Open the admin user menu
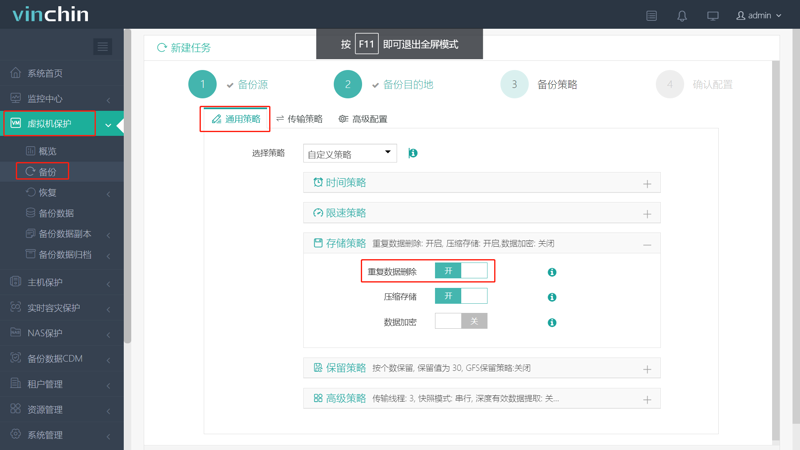This screenshot has height=450, width=800. coord(759,16)
